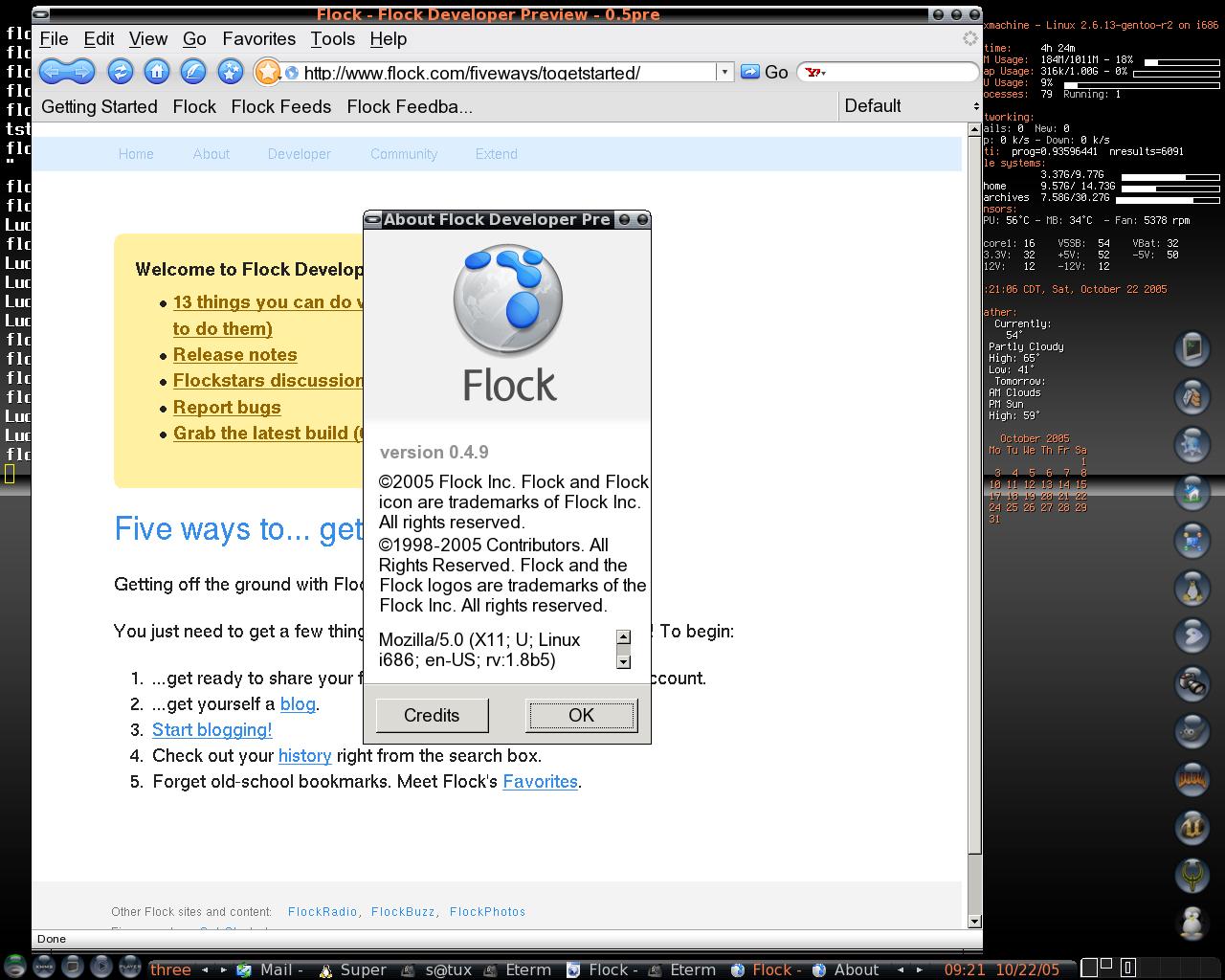The height and width of the screenshot is (980, 1225).
Task: Open the blog link in step 2
Action: [x=298, y=704]
